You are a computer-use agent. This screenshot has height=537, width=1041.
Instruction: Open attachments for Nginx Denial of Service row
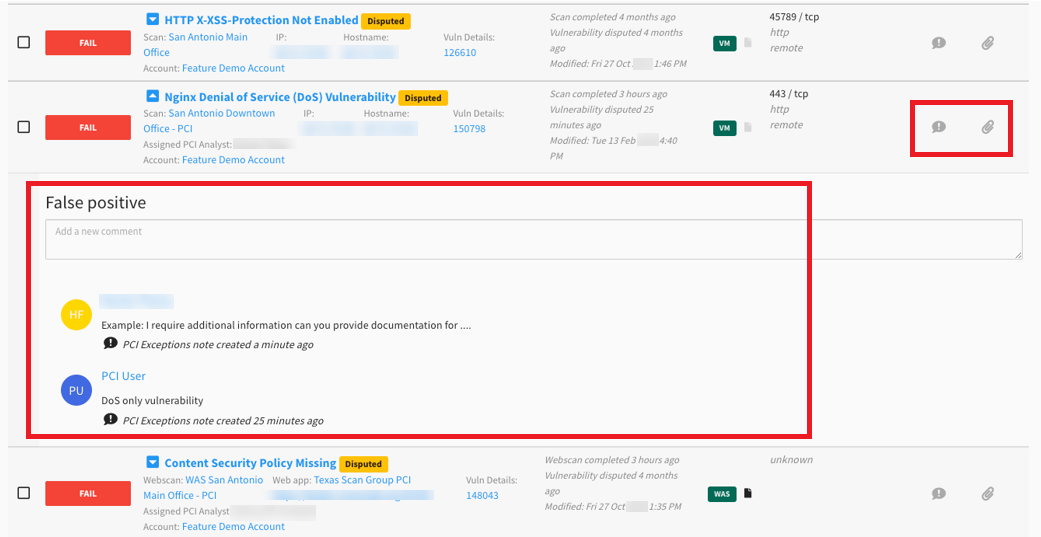pyautogui.click(x=987, y=127)
